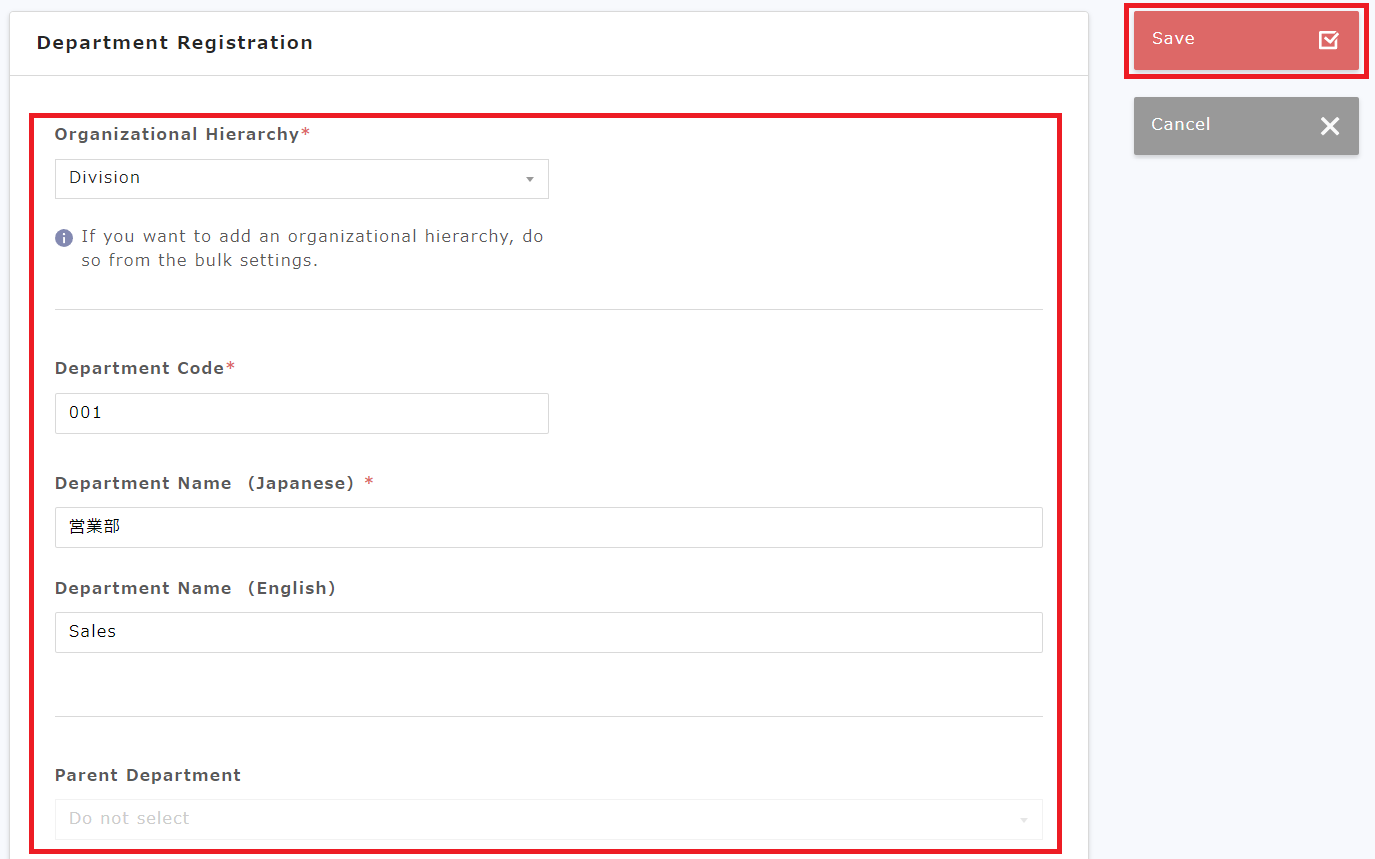
Task: Click the Department Name (English) label
Action: click(x=195, y=588)
